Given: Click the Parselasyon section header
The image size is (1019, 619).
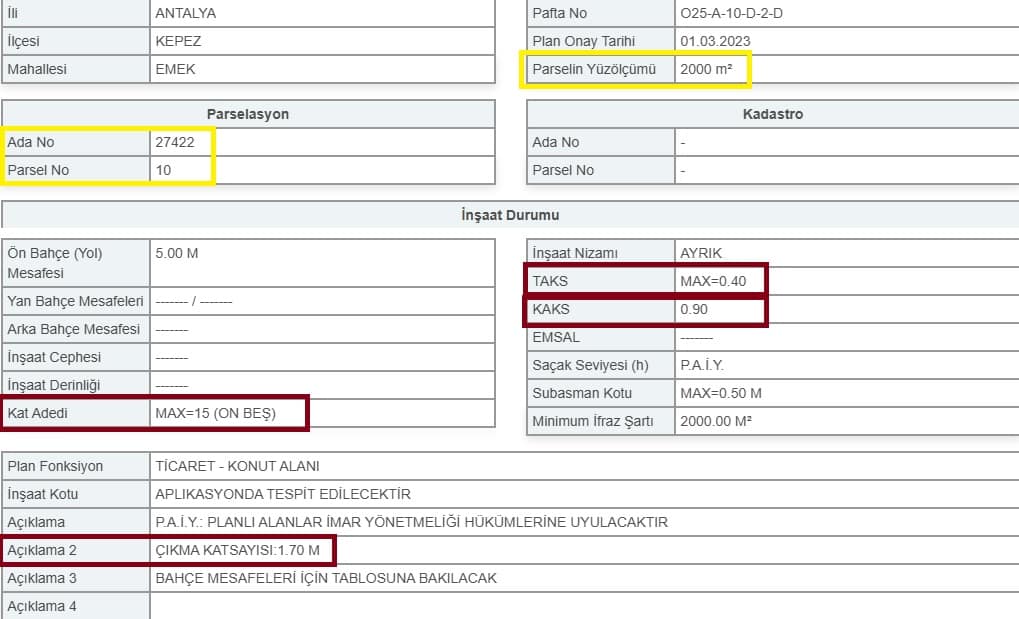Looking at the screenshot, I should point(248,114).
